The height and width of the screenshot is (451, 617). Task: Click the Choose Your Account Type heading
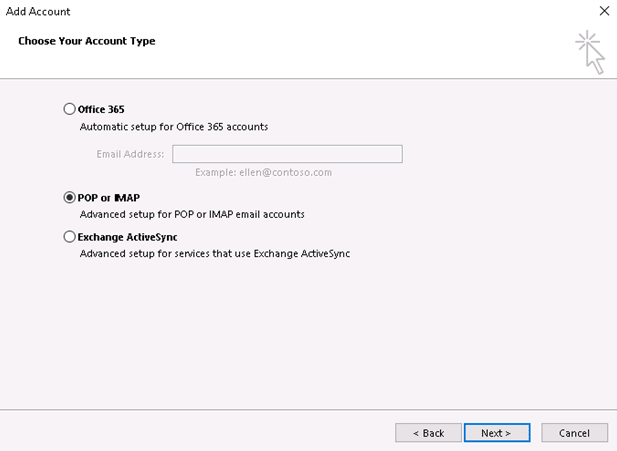click(x=87, y=41)
